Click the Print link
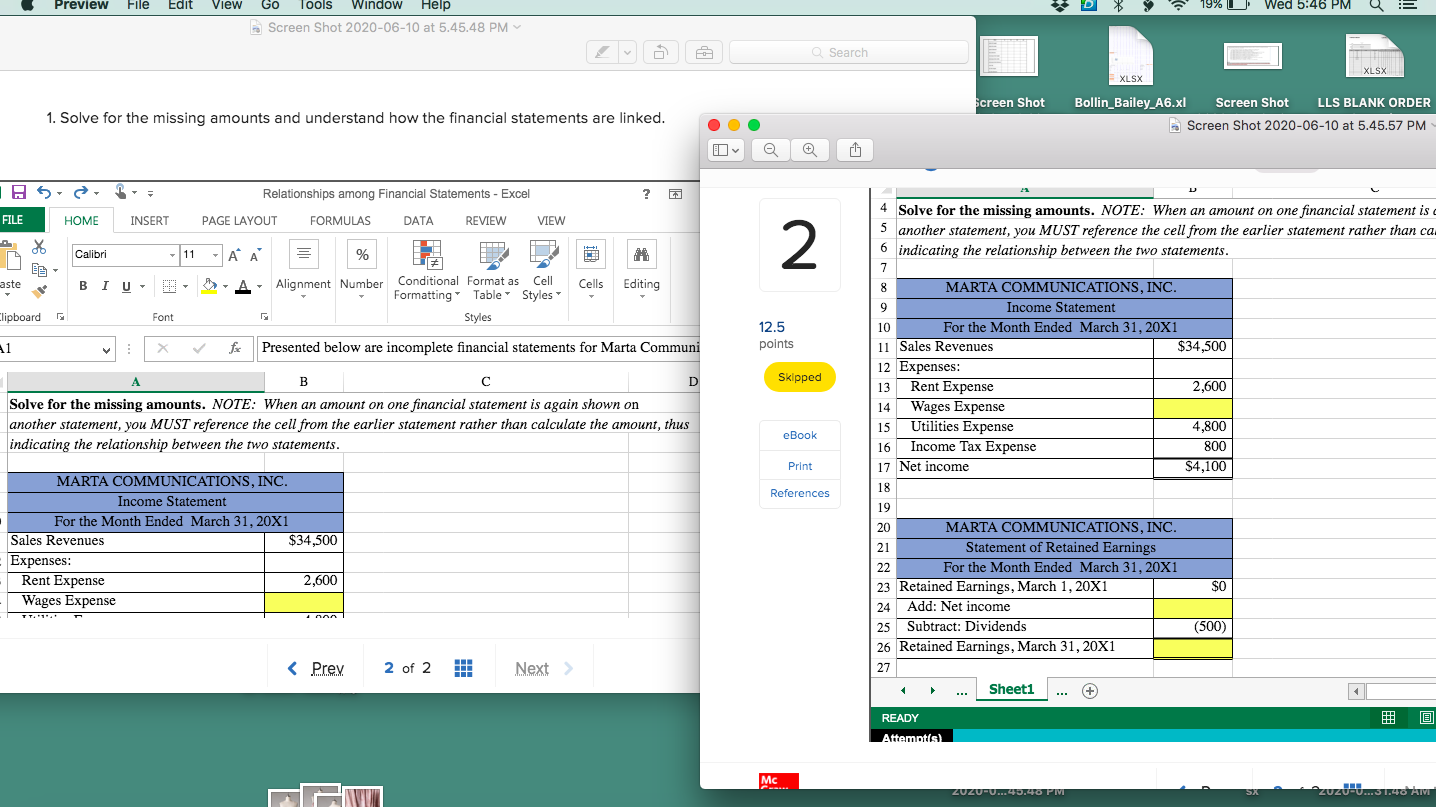 click(800, 466)
